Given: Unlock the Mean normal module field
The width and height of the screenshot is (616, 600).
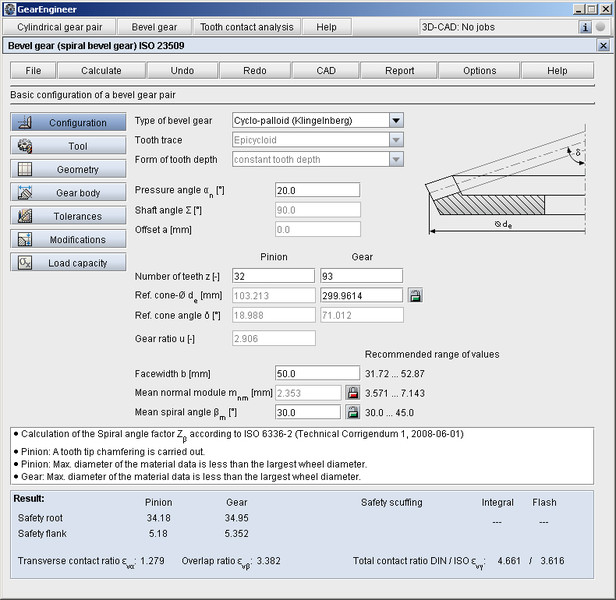Looking at the screenshot, I should (x=352, y=393).
